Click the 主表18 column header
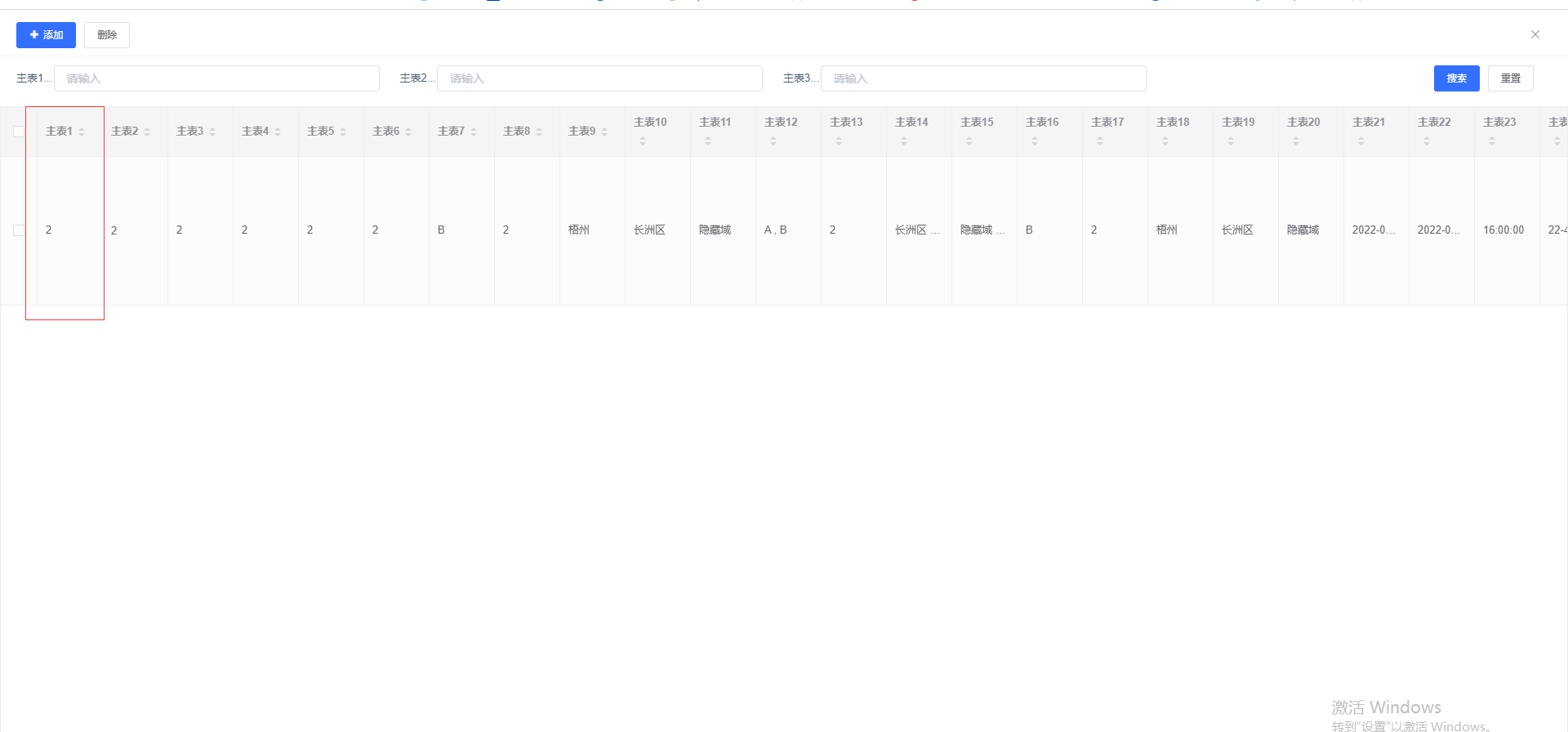 point(1173,122)
